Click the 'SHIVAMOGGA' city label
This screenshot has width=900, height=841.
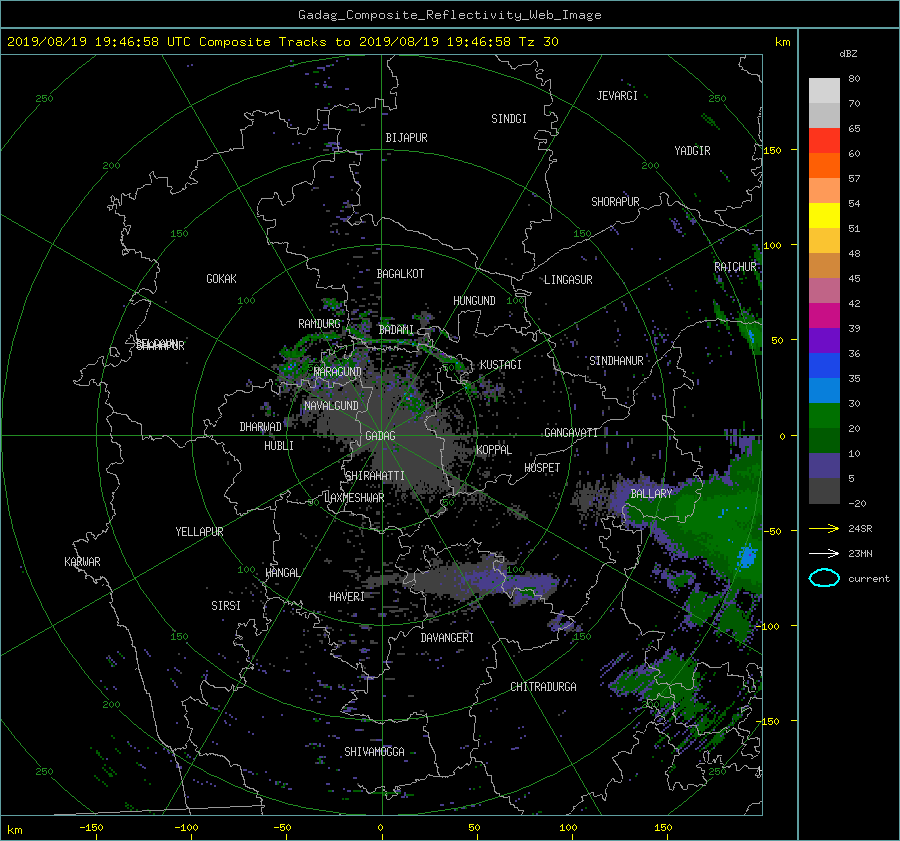[374, 752]
